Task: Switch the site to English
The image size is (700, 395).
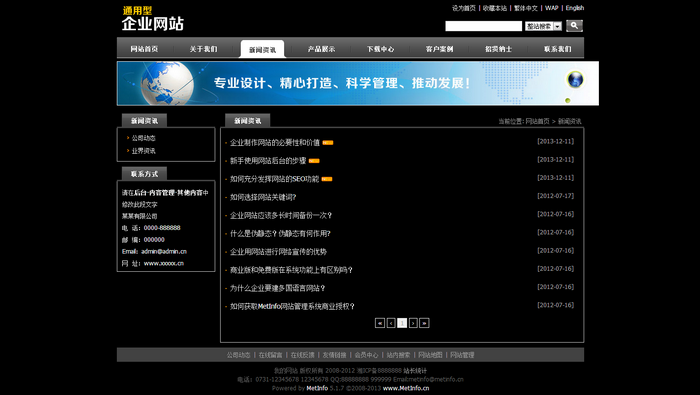Action: pyautogui.click(x=575, y=8)
